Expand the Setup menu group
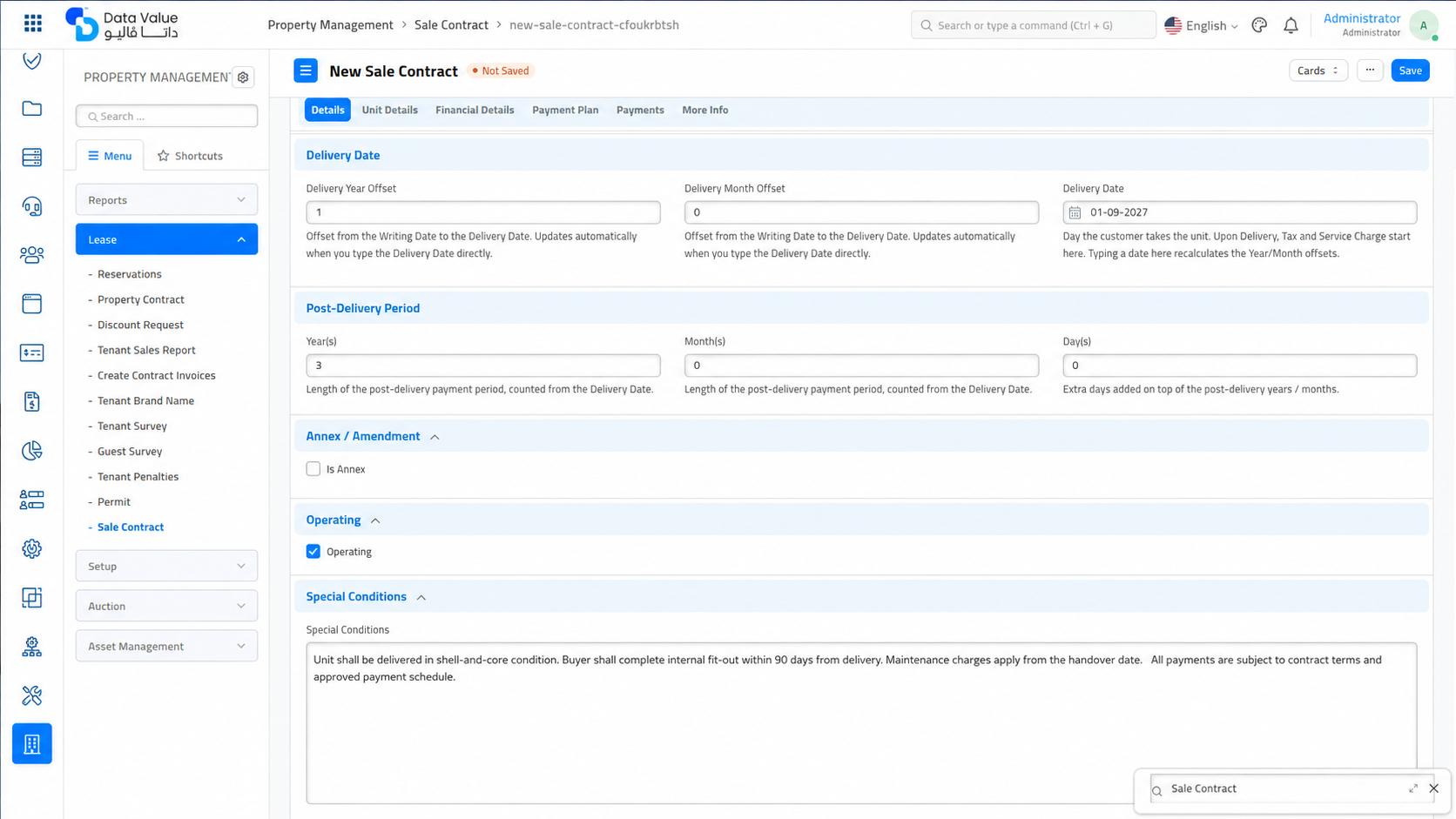This screenshot has width=1456, height=819. click(x=166, y=567)
